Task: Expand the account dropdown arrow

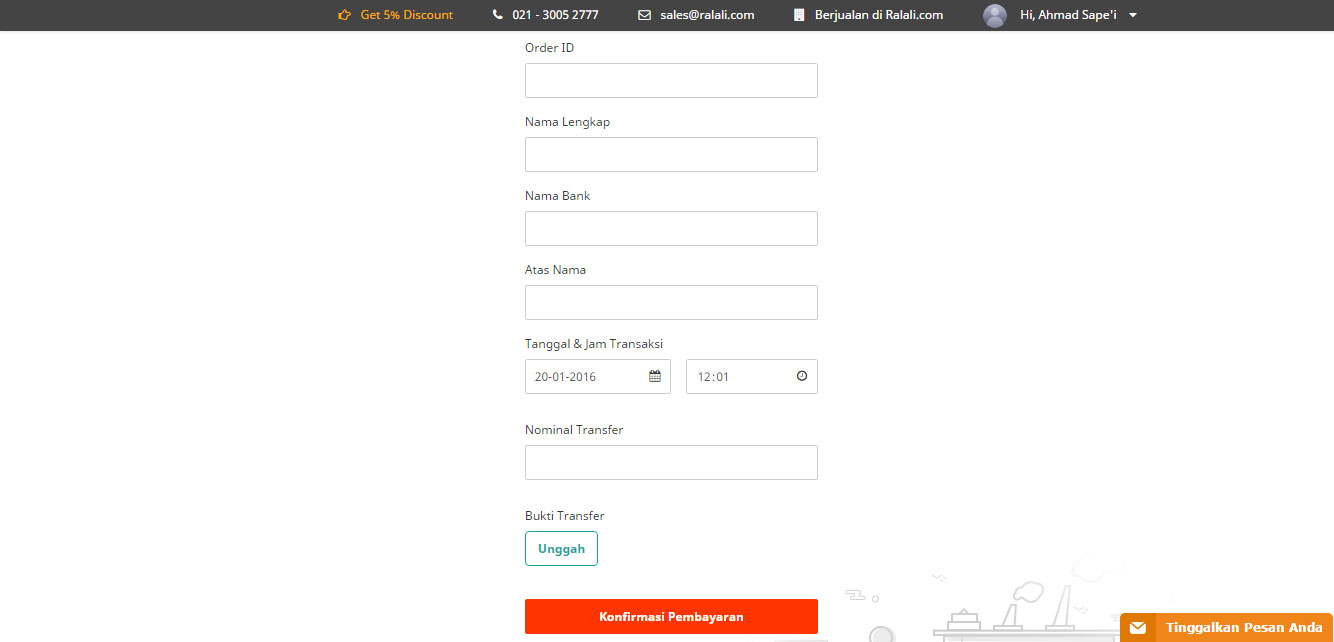Action: (x=1133, y=15)
